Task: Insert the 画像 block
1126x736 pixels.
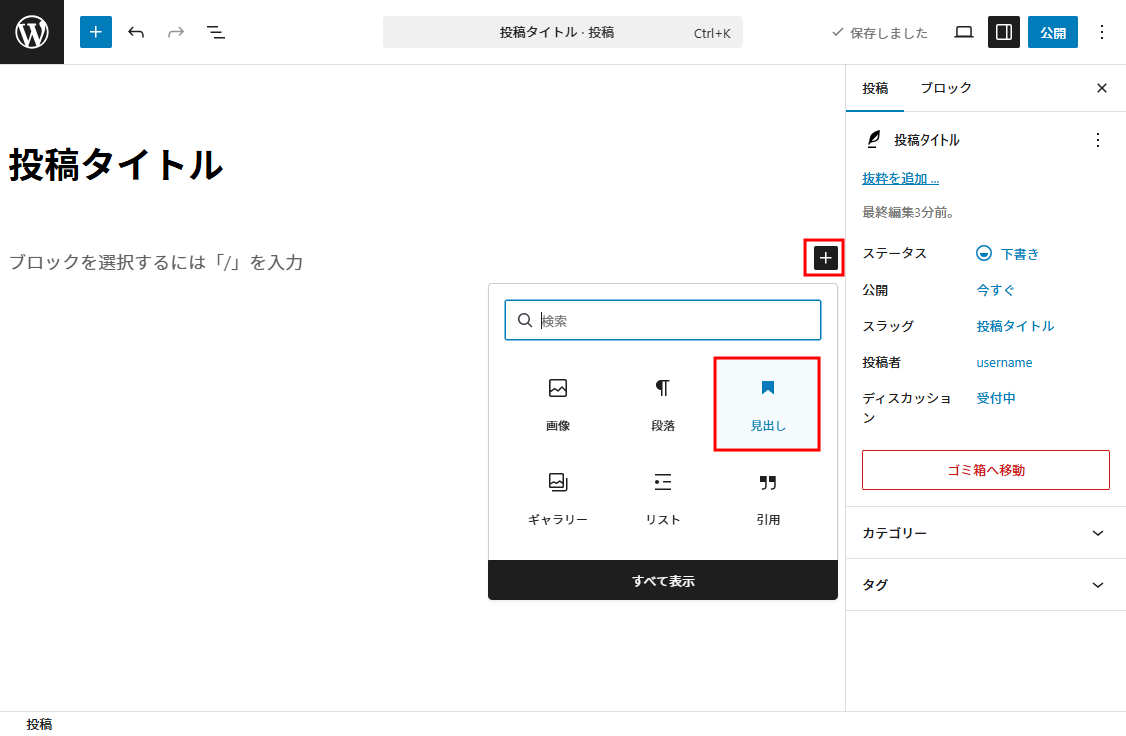Action: 558,404
